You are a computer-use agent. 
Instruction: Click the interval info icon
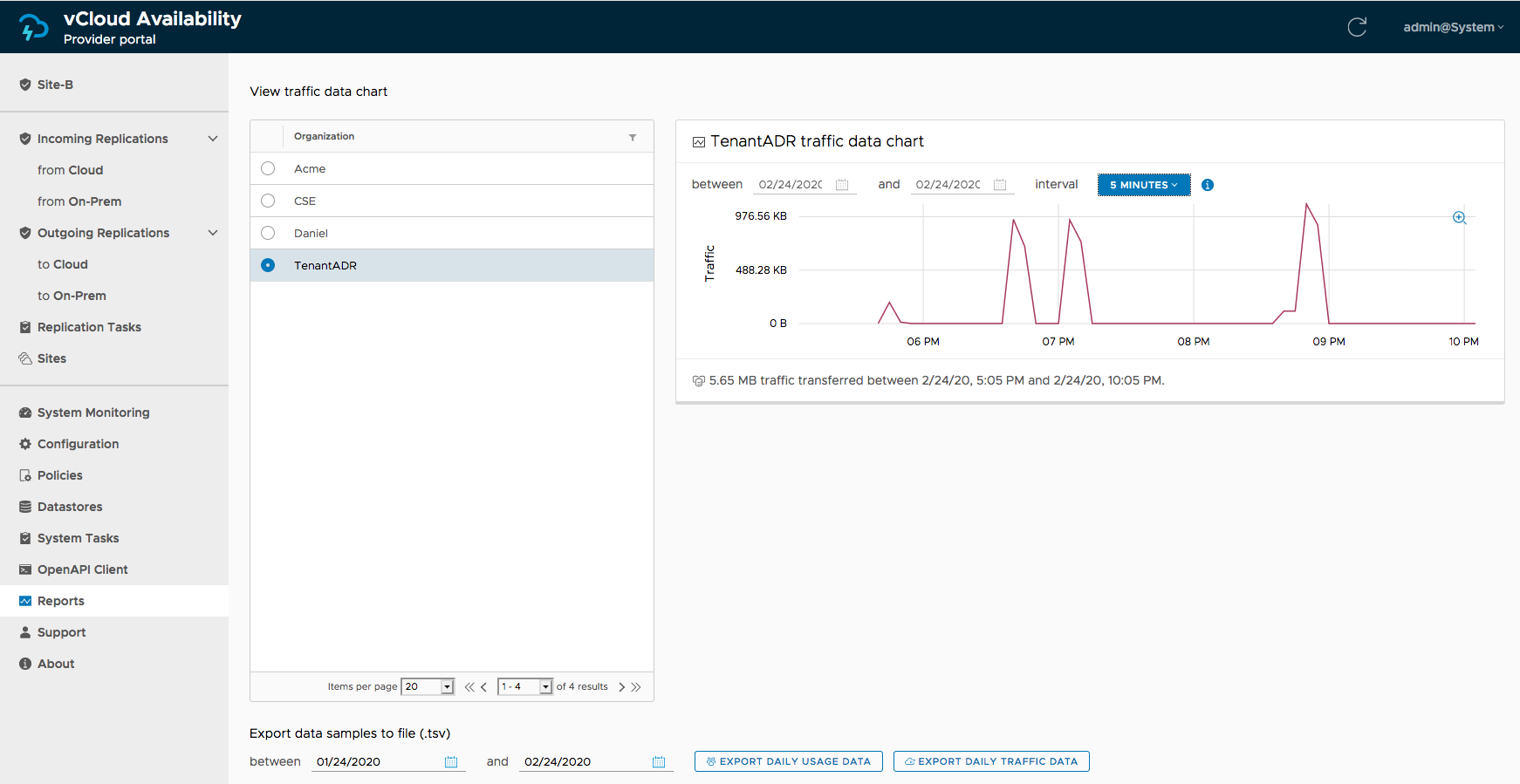click(1208, 185)
